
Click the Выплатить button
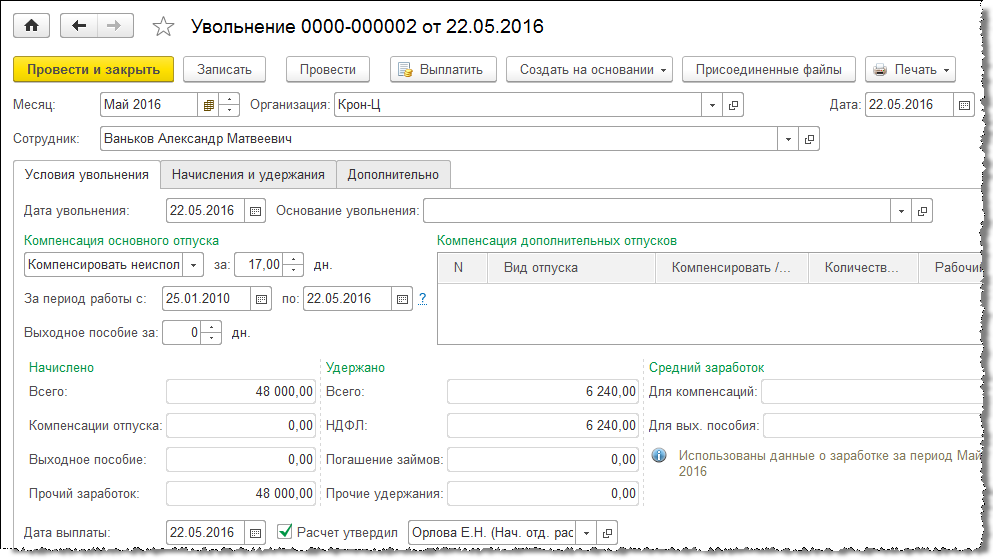(443, 70)
